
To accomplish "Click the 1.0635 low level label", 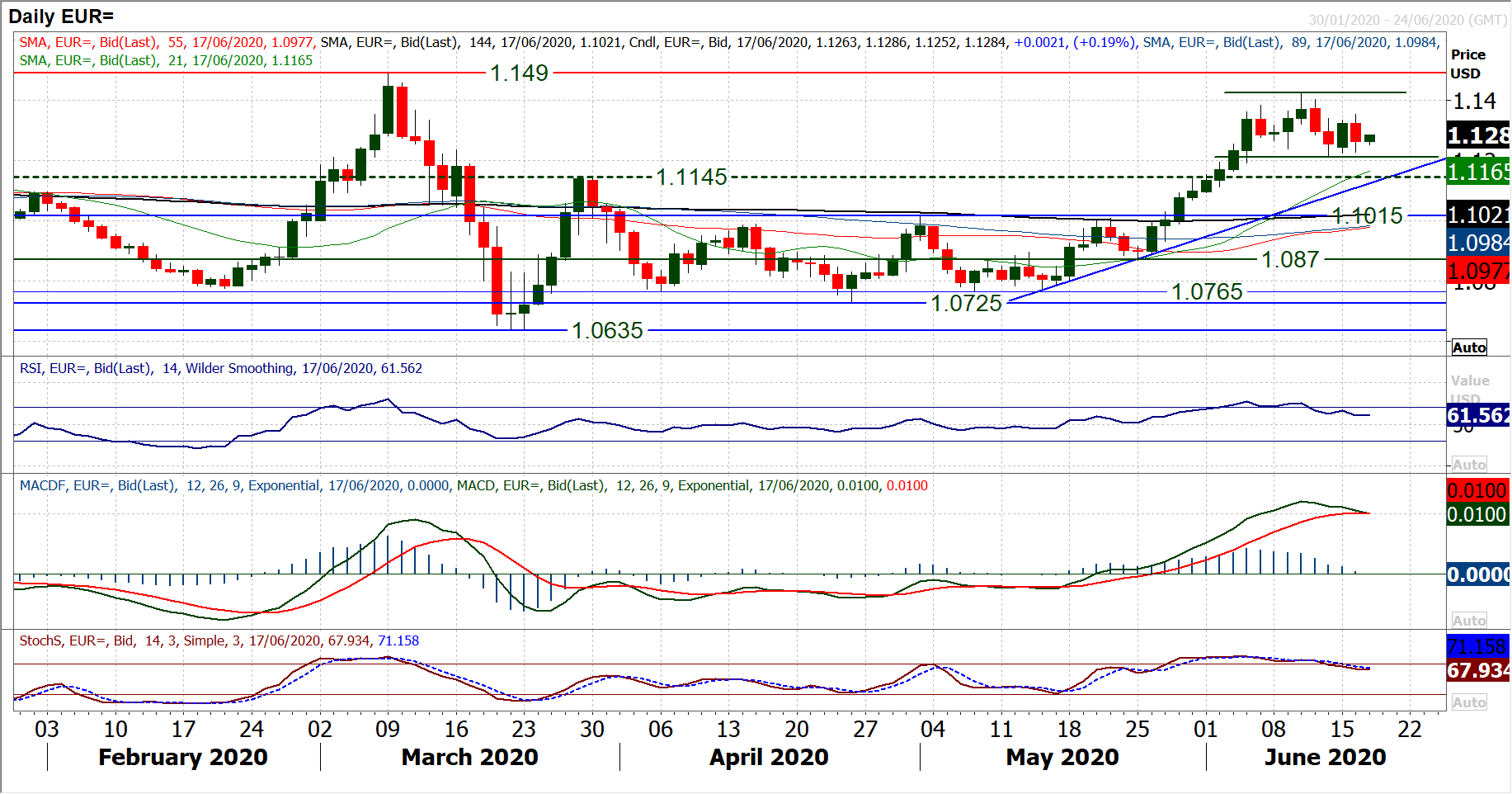I will coord(607,331).
